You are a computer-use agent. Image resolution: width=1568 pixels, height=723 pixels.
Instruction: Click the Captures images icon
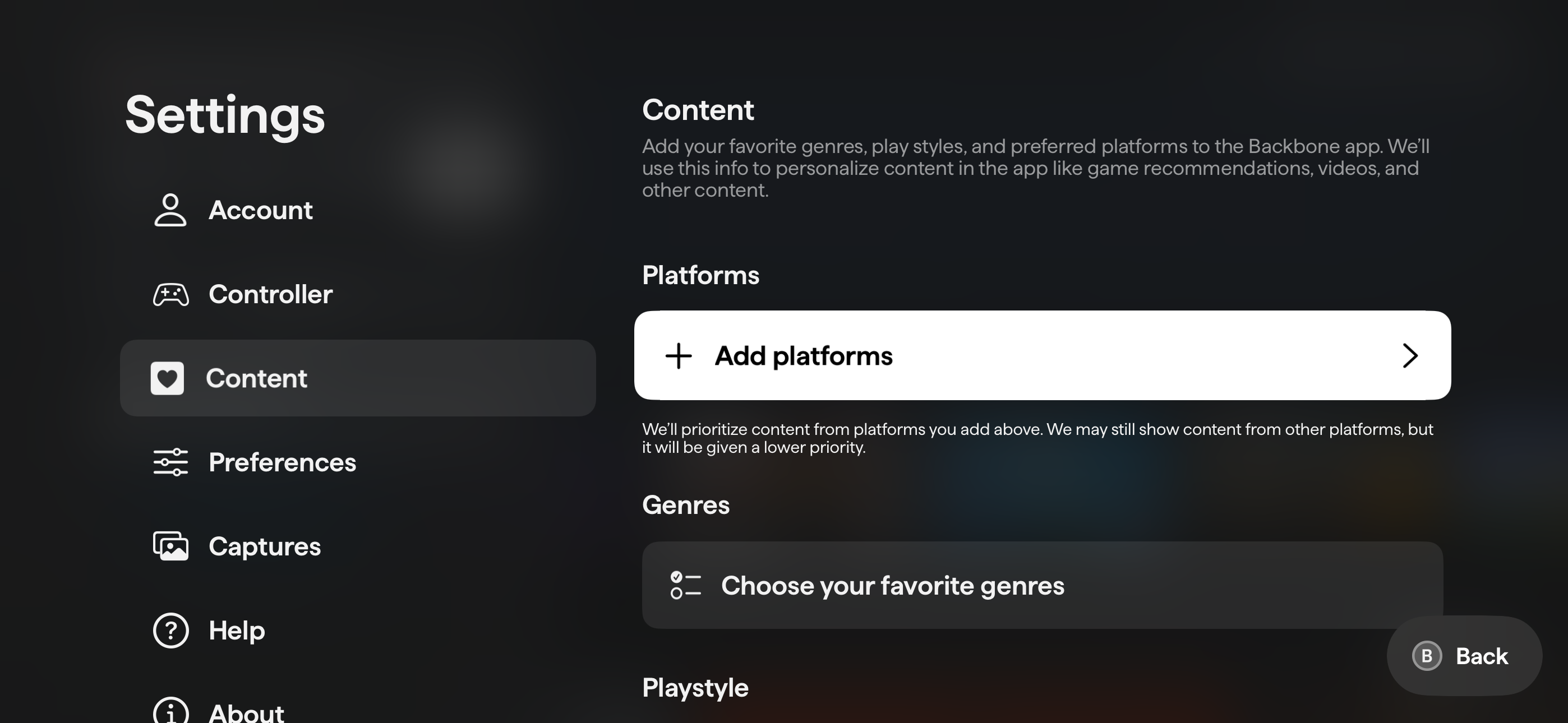[x=170, y=546]
